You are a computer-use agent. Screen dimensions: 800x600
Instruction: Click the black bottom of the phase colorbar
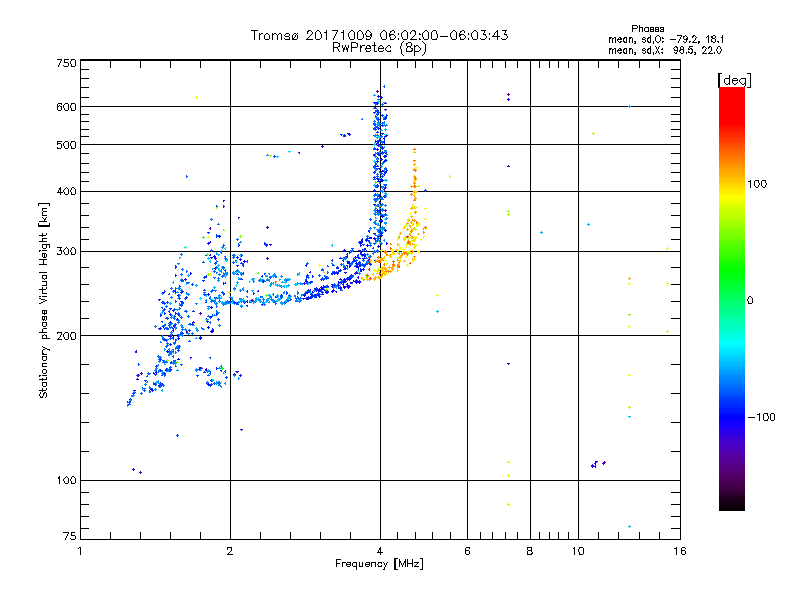[732, 503]
